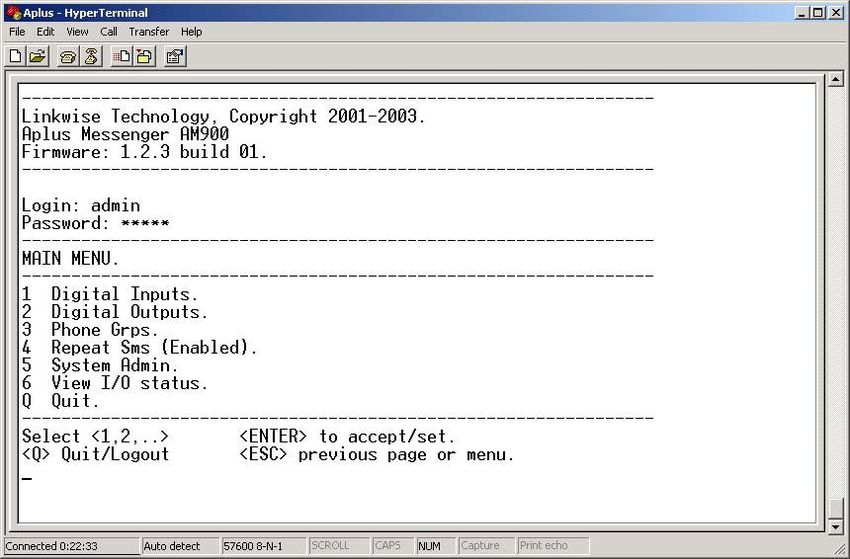
Task: Click the Receive file toolbar icon
Action: click(144, 56)
